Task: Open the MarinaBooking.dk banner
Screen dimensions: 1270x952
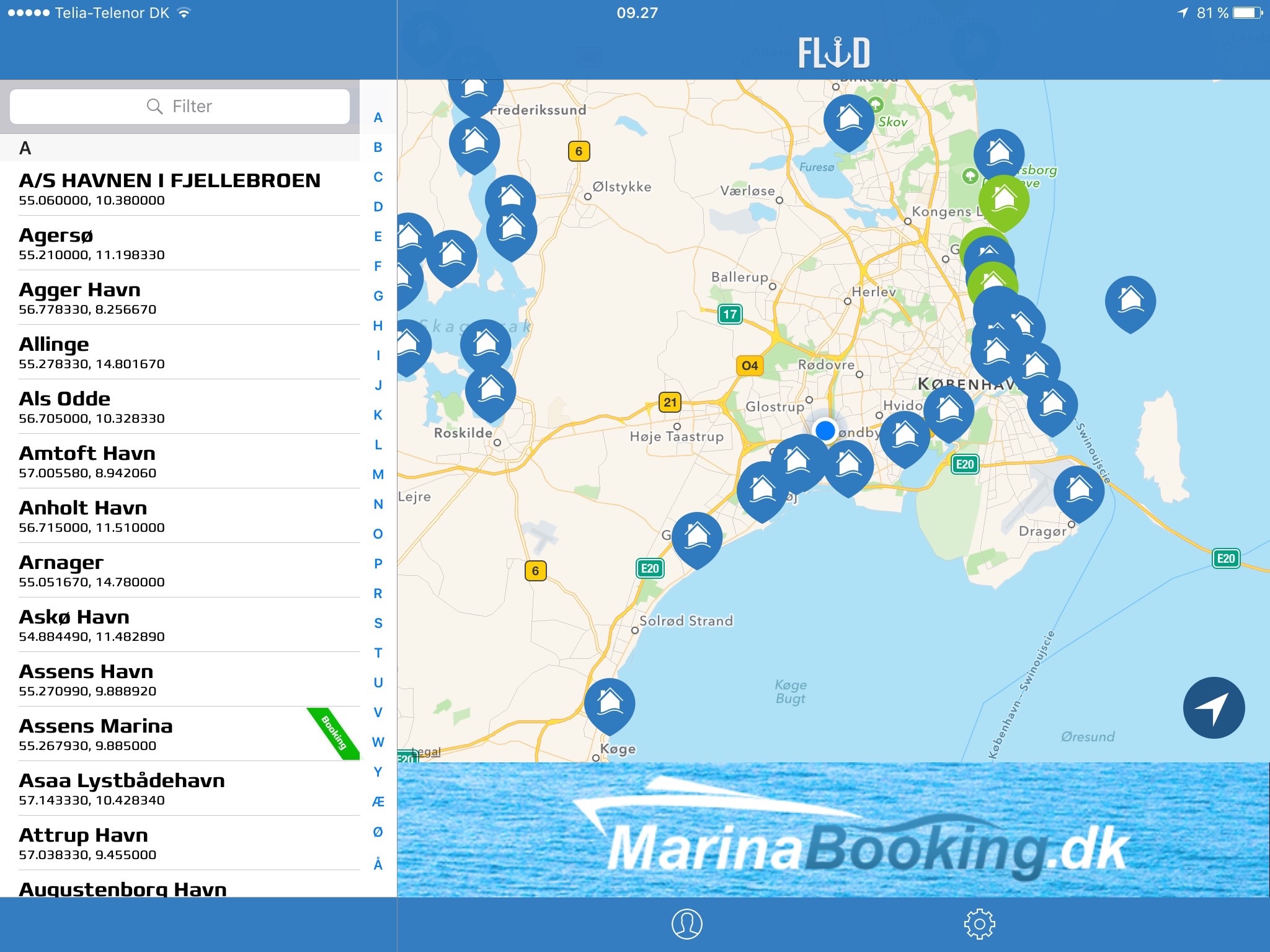Action: (x=833, y=831)
